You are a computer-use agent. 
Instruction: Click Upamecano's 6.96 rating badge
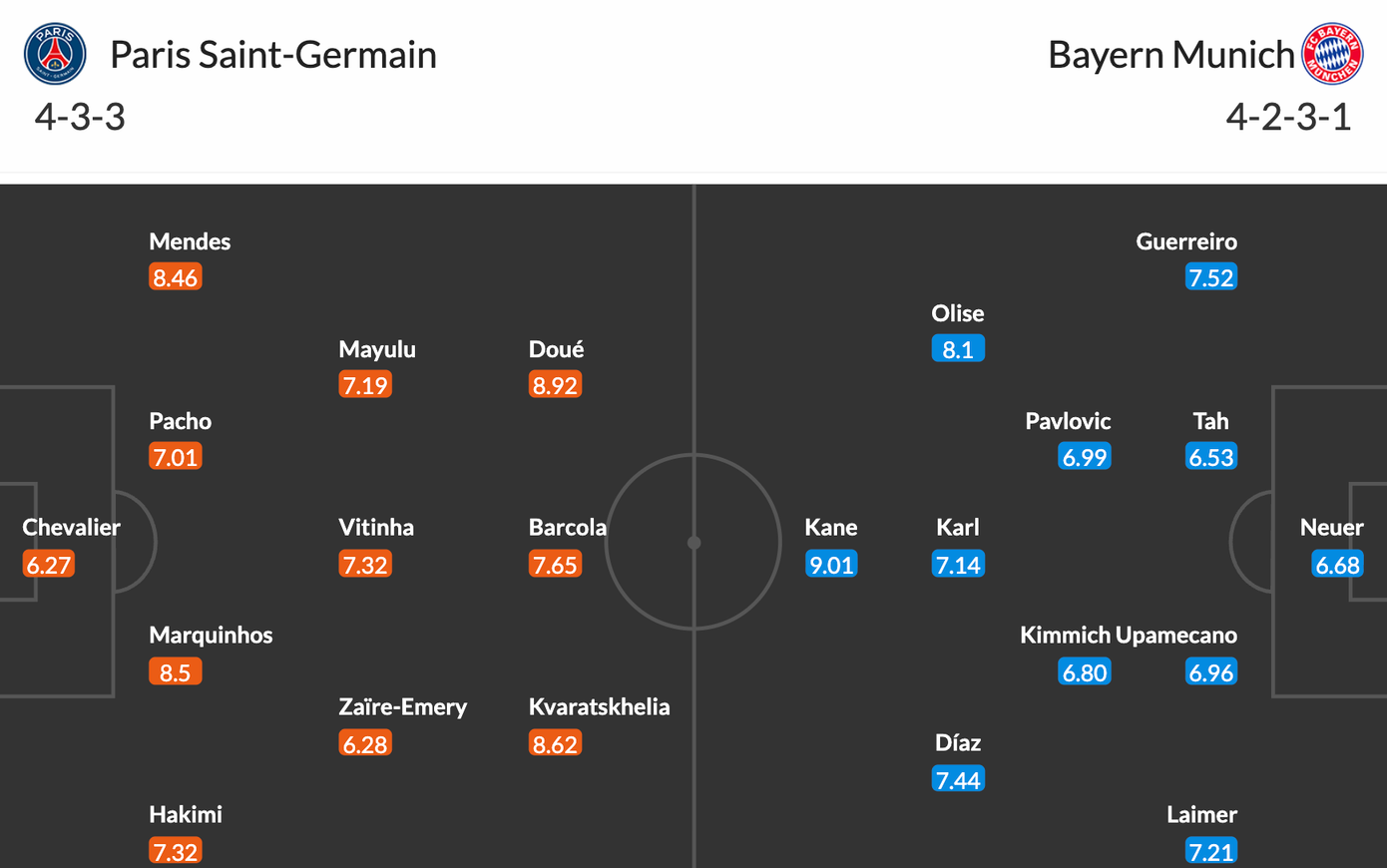pos(1211,672)
